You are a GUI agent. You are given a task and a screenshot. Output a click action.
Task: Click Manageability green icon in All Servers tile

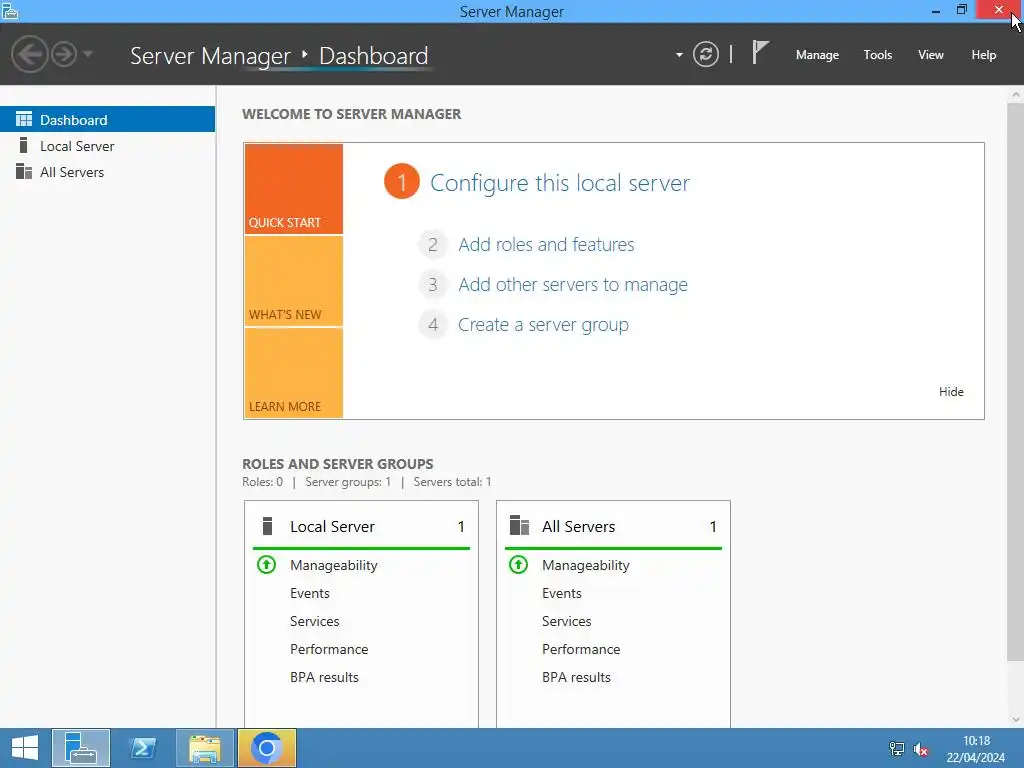click(519, 564)
